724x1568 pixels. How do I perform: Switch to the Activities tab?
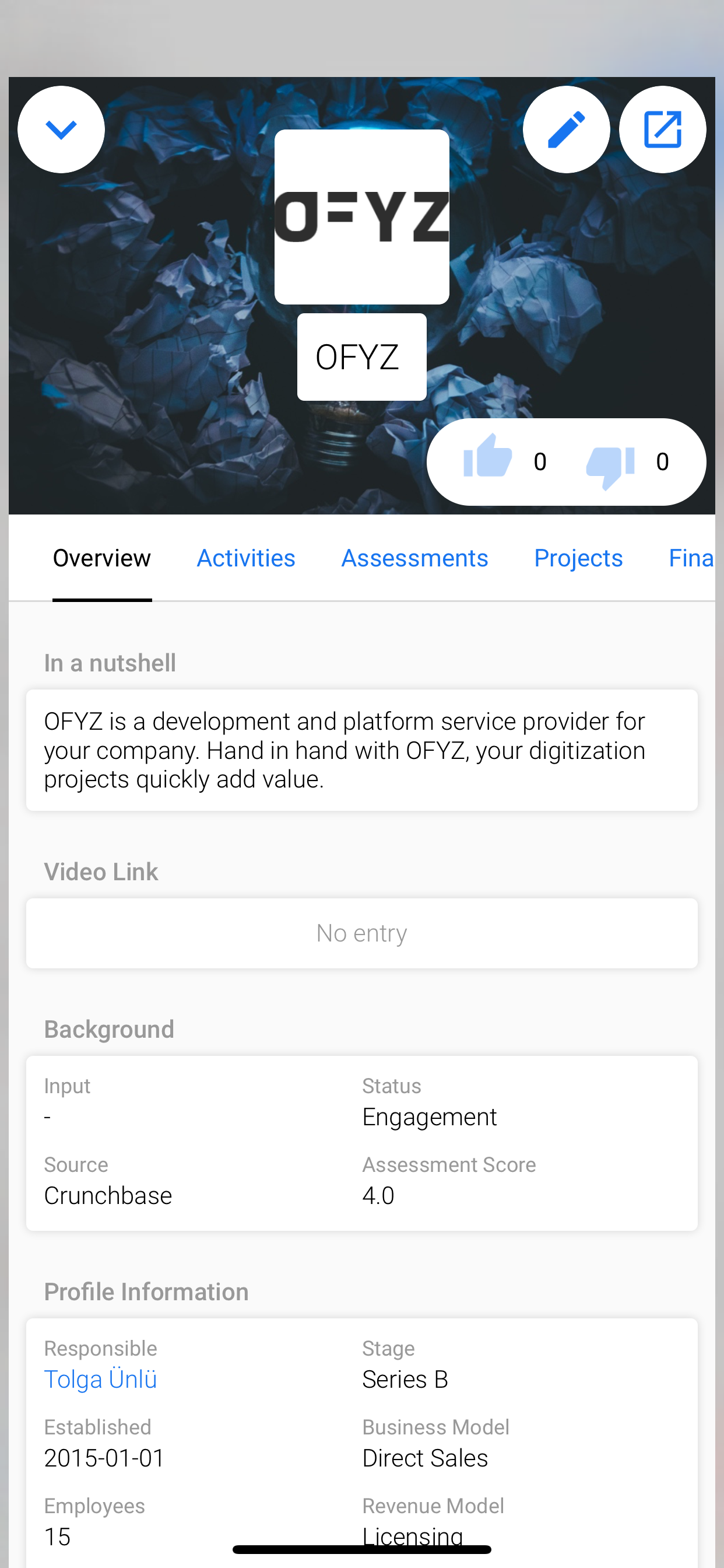click(x=247, y=558)
